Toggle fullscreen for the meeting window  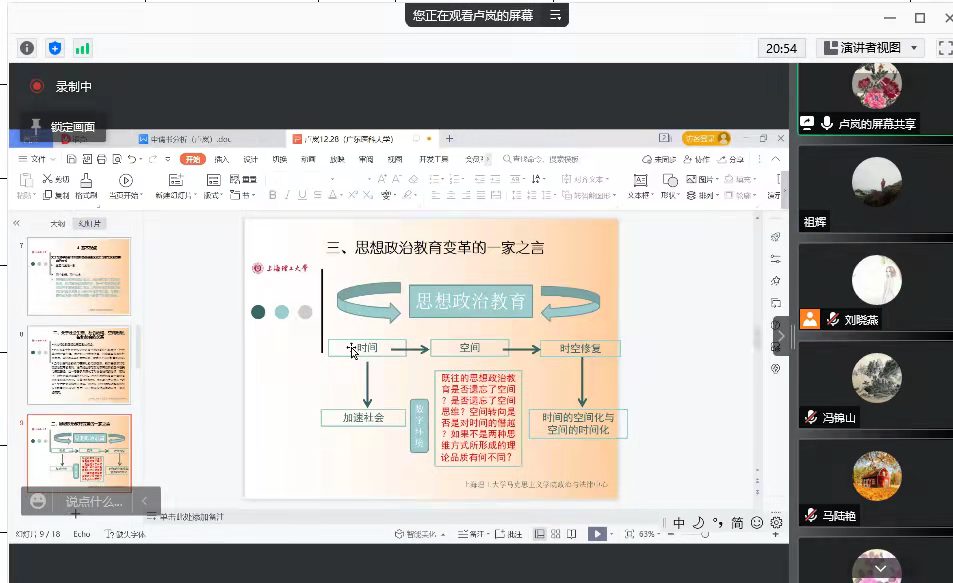click(x=943, y=48)
